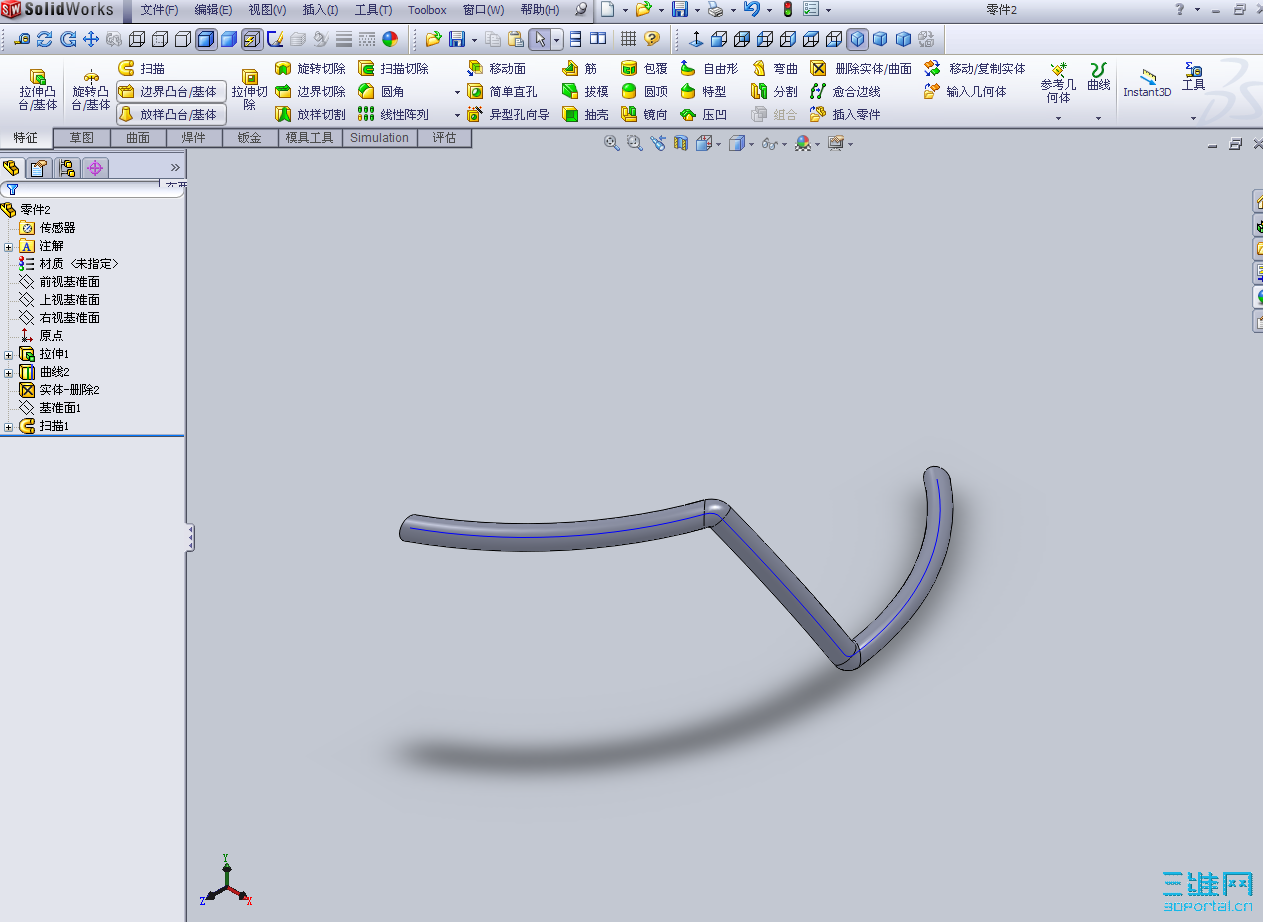Expand the 拉伸1 feature node

tap(9, 354)
